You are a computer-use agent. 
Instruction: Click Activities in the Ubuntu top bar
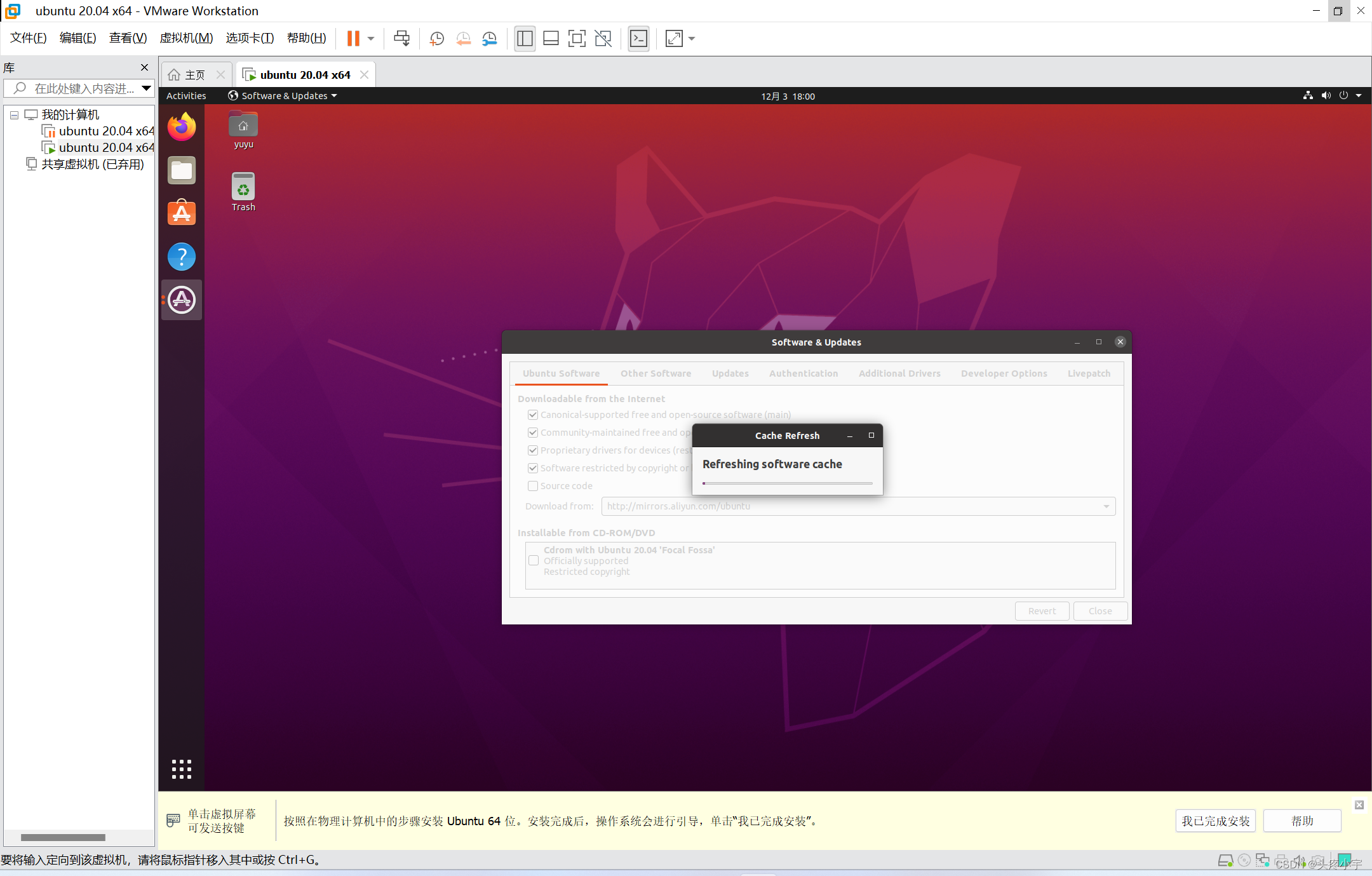(186, 96)
